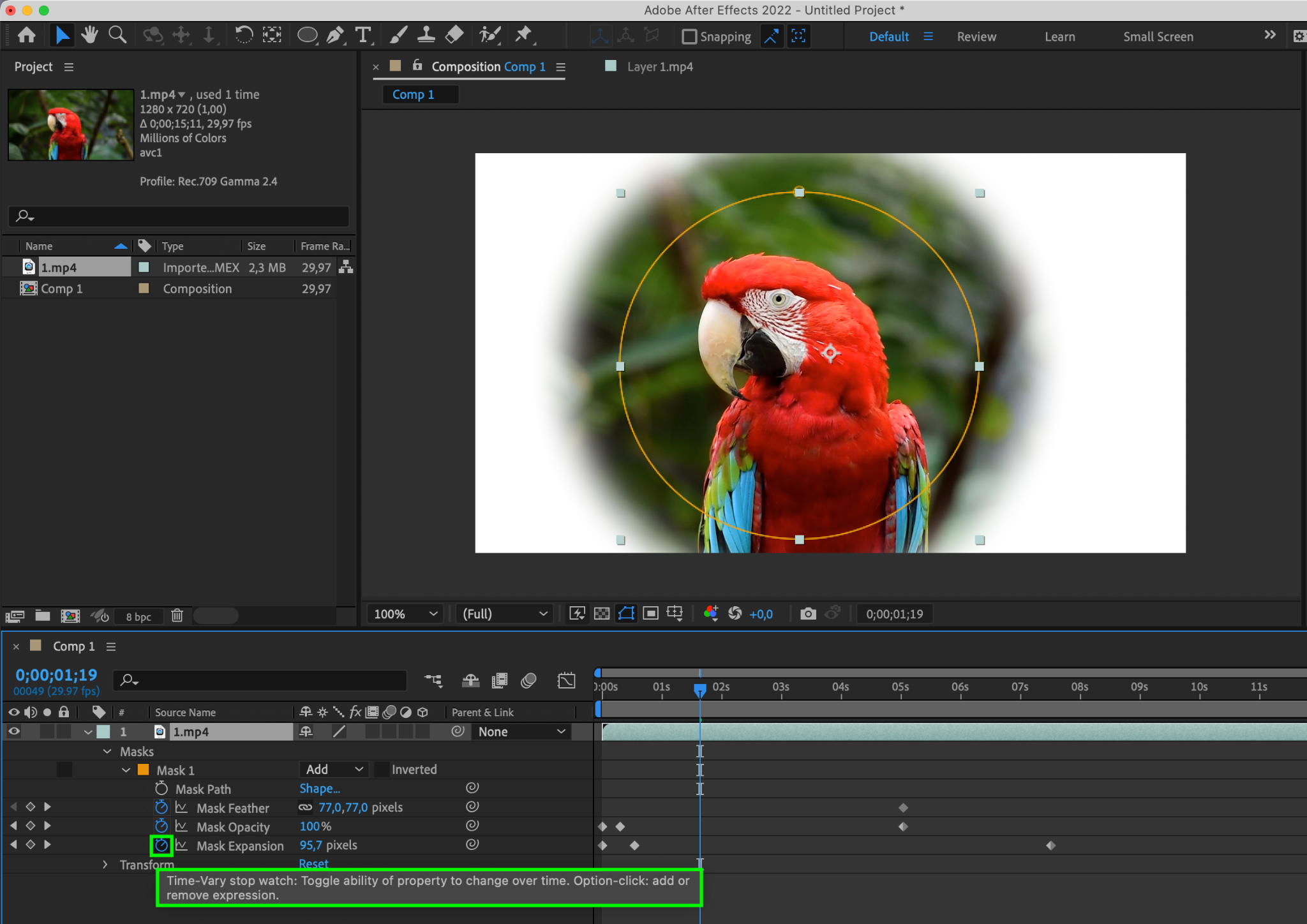Image resolution: width=1307 pixels, height=924 pixels.
Task: Click the Shape... mask path link
Action: click(320, 789)
